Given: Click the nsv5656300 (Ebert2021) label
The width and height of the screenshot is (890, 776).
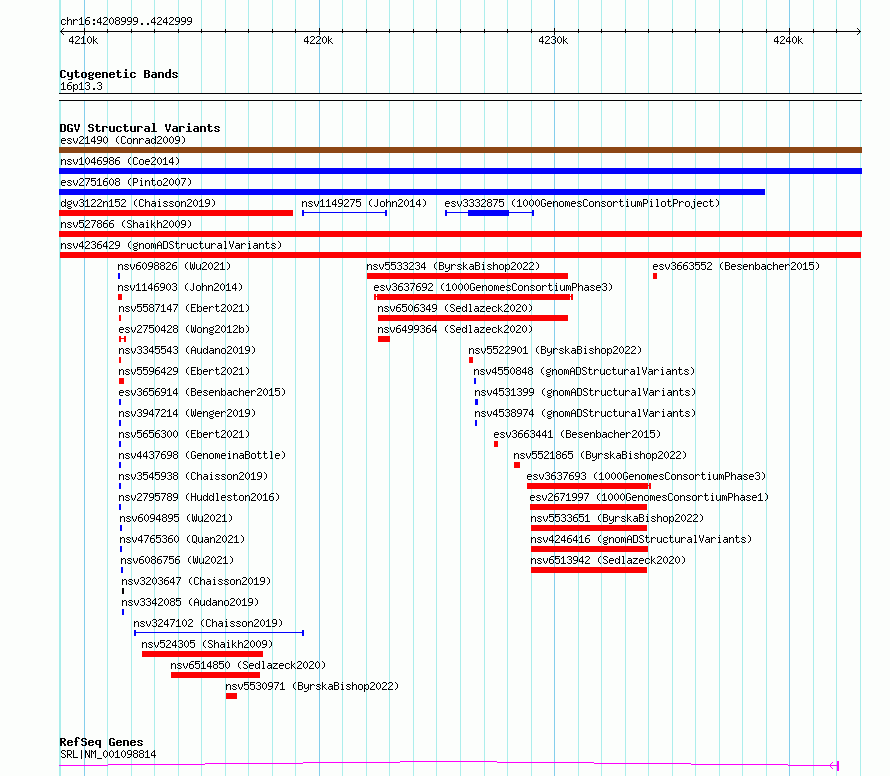Looking at the screenshot, I should 184,434.
